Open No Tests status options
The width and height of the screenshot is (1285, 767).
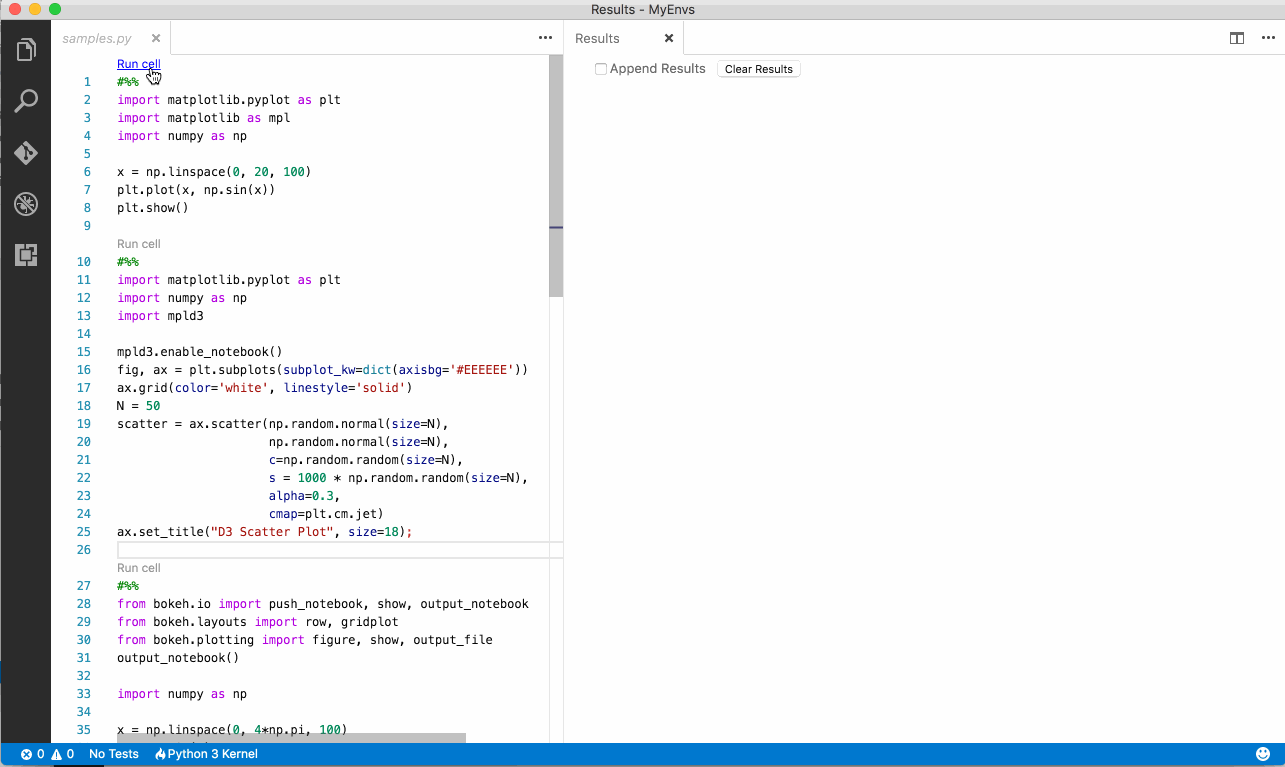[113, 754]
